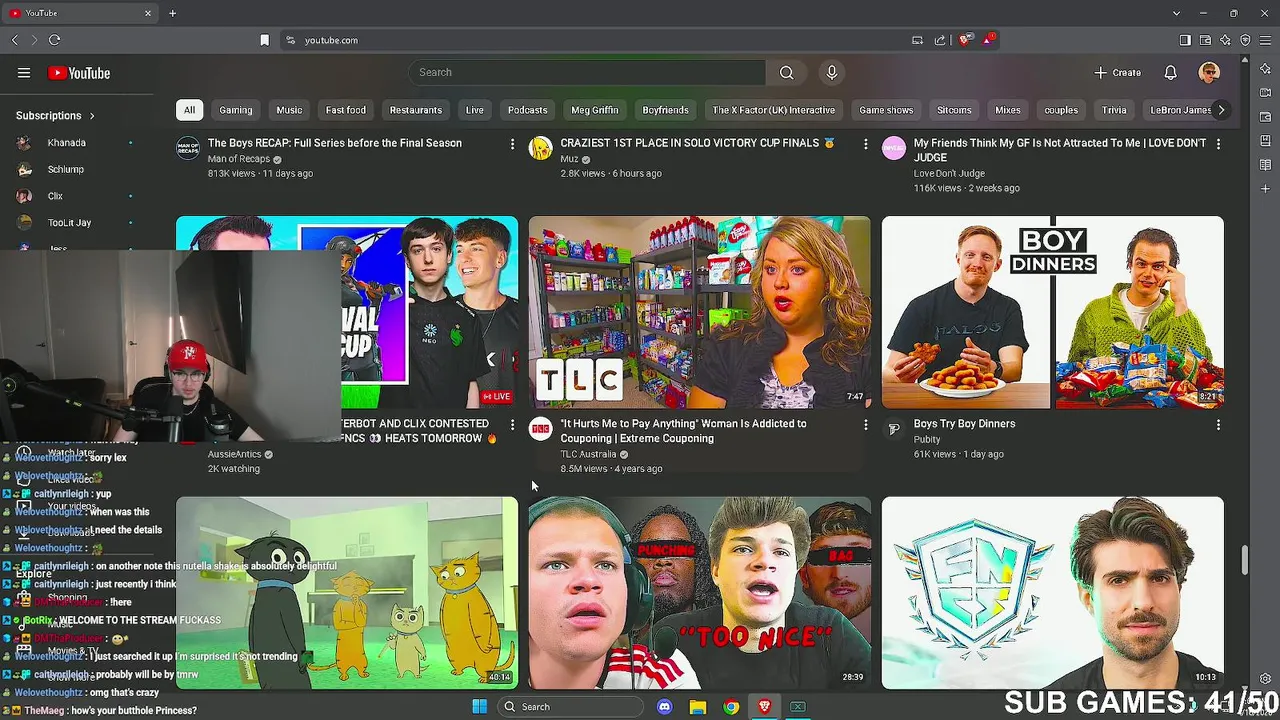Open the TOO NICE video thumbnail
The width and height of the screenshot is (1280, 720).
[699, 593]
